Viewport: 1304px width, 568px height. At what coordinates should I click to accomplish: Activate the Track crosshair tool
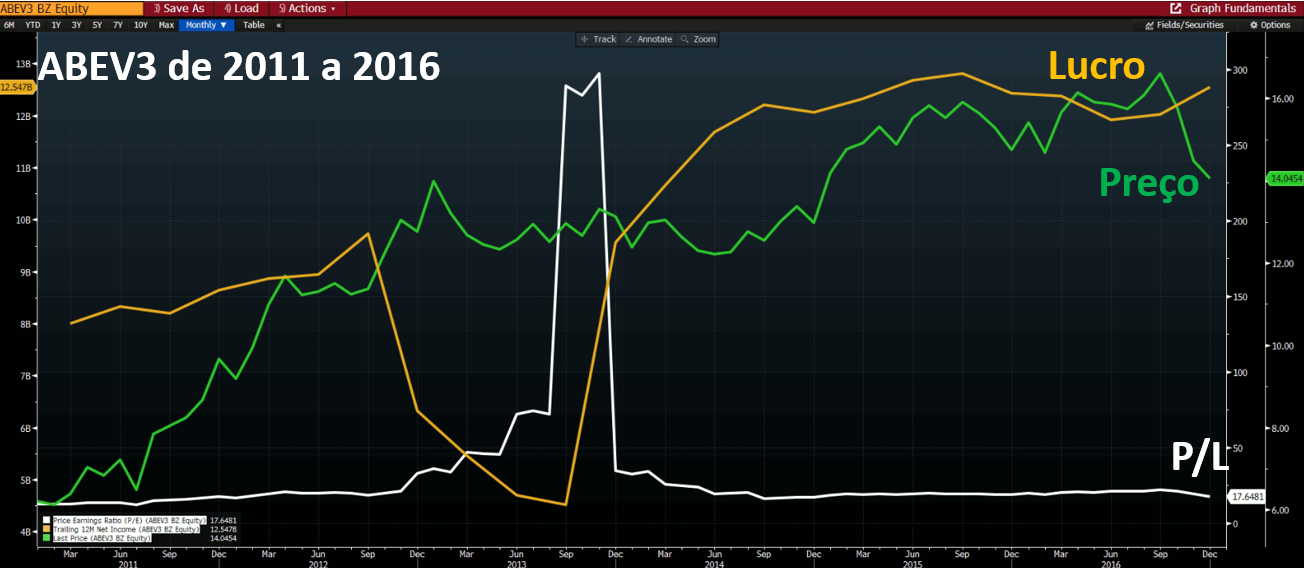(x=598, y=39)
